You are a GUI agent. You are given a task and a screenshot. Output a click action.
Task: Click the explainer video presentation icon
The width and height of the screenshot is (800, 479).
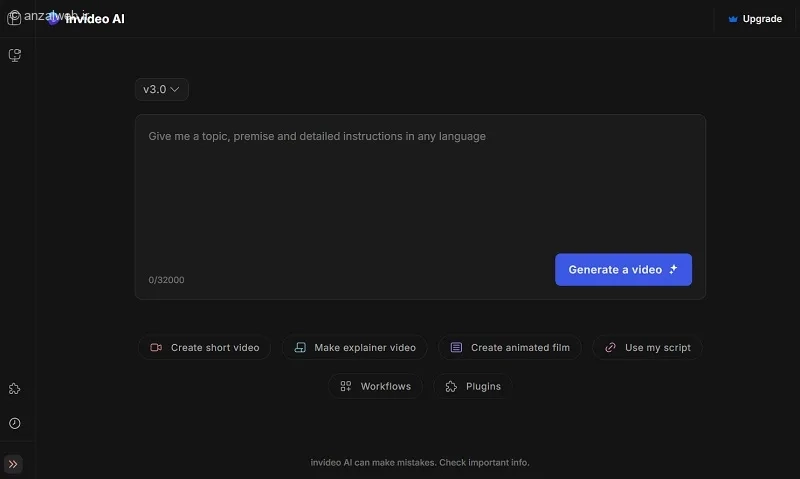point(301,347)
